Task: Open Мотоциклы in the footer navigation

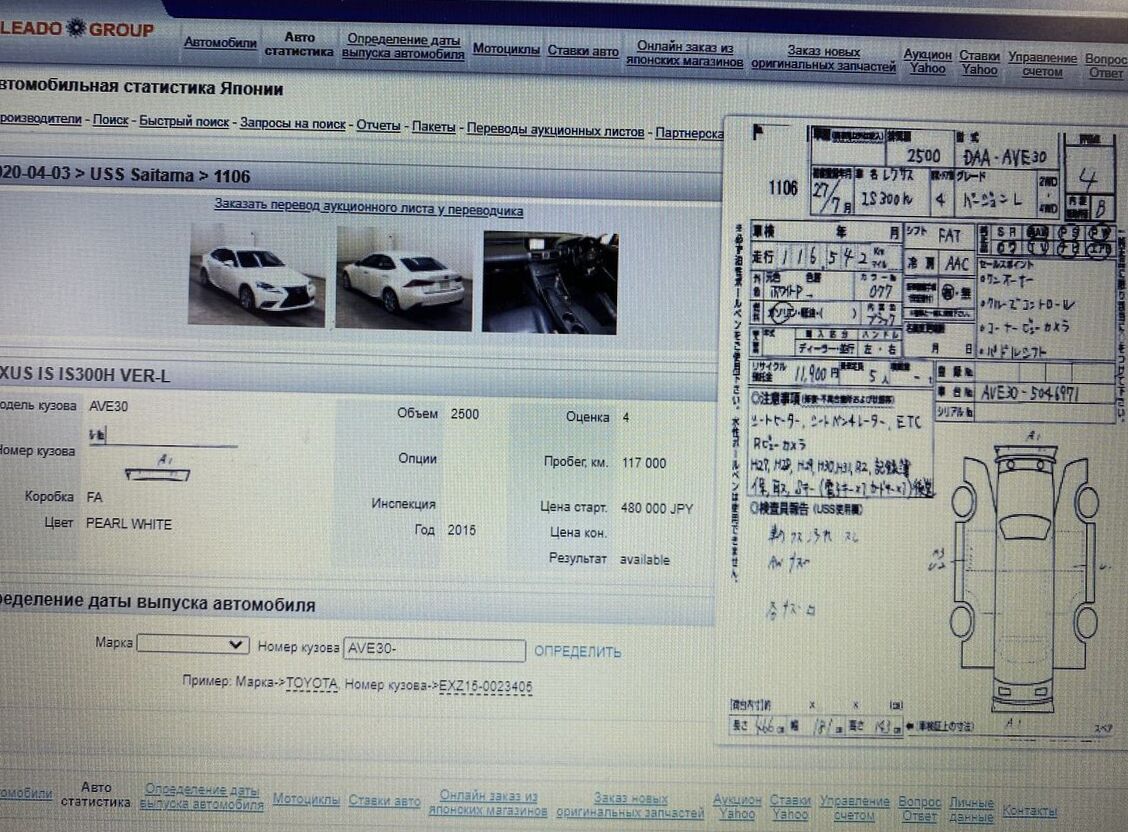Action: [306, 799]
